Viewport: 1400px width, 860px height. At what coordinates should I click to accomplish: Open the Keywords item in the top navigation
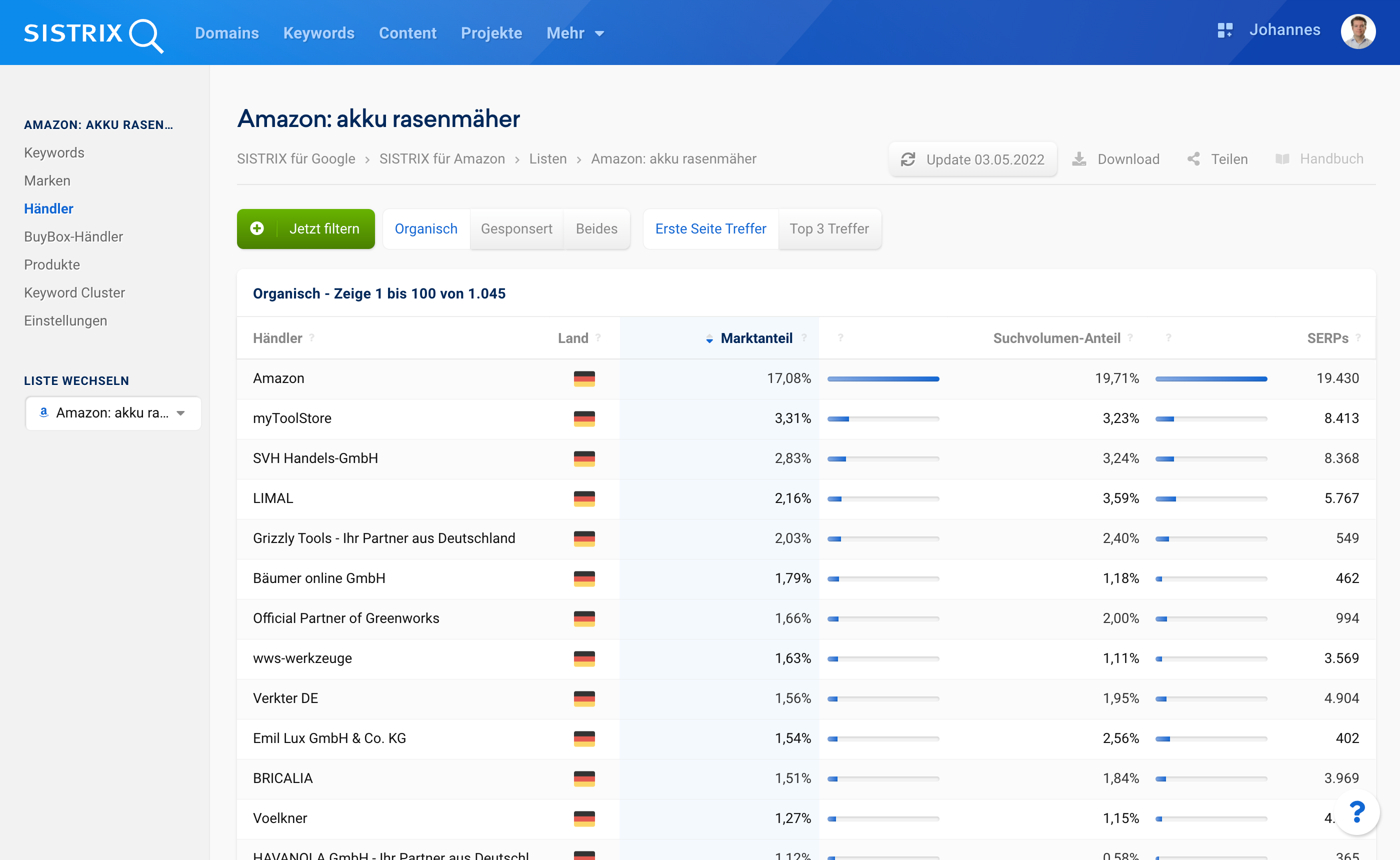318,33
